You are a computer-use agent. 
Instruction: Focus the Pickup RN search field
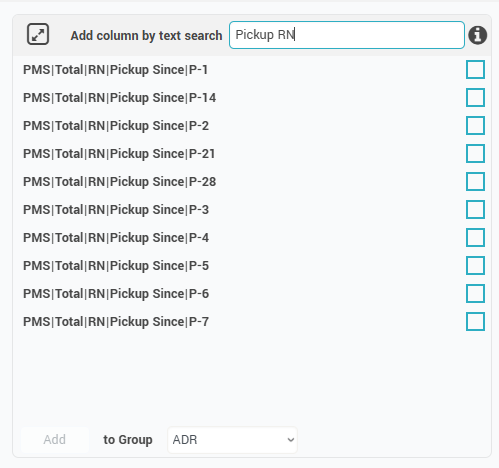point(347,35)
